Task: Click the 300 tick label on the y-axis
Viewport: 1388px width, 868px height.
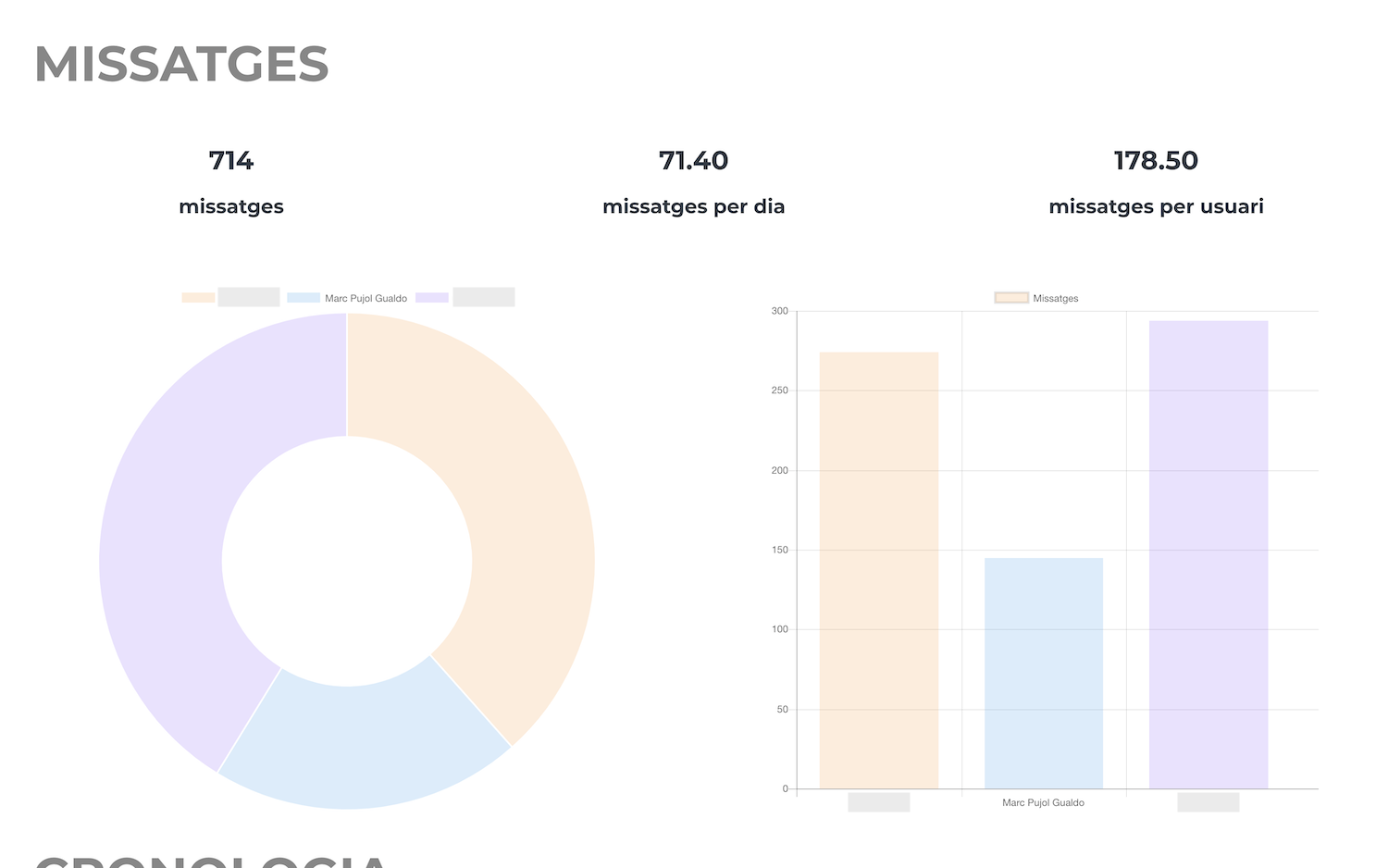Action: coord(780,311)
